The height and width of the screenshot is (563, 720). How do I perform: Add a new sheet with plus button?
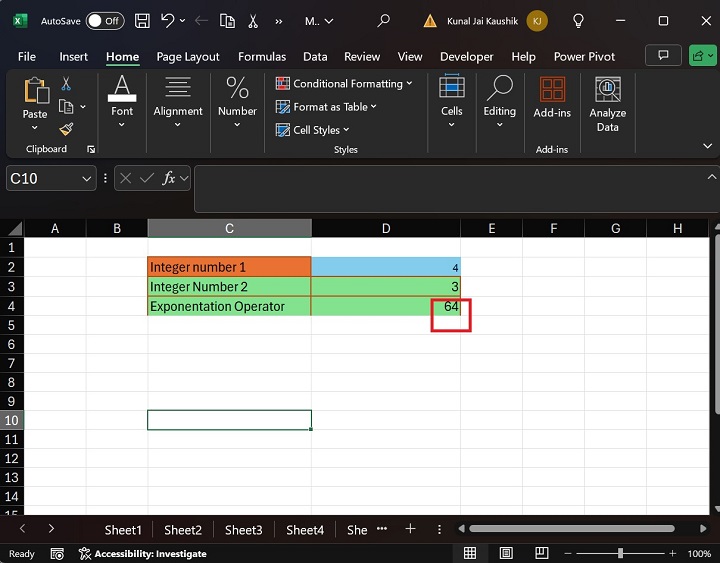410,529
